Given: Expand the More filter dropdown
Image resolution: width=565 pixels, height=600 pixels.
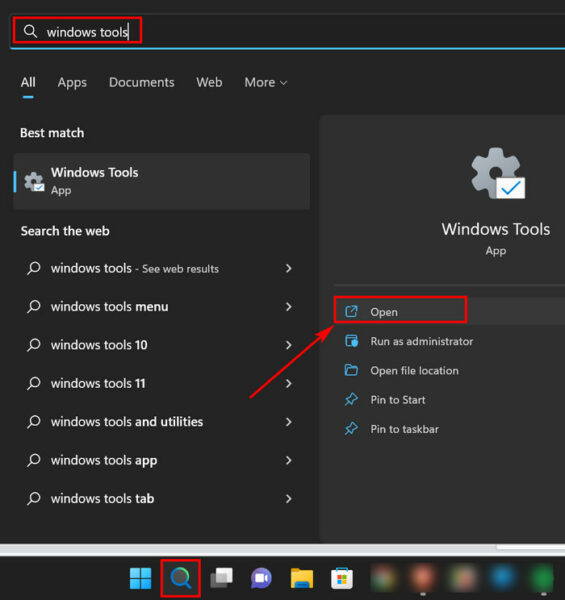Looking at the screenshot, I should click(266, 82).
